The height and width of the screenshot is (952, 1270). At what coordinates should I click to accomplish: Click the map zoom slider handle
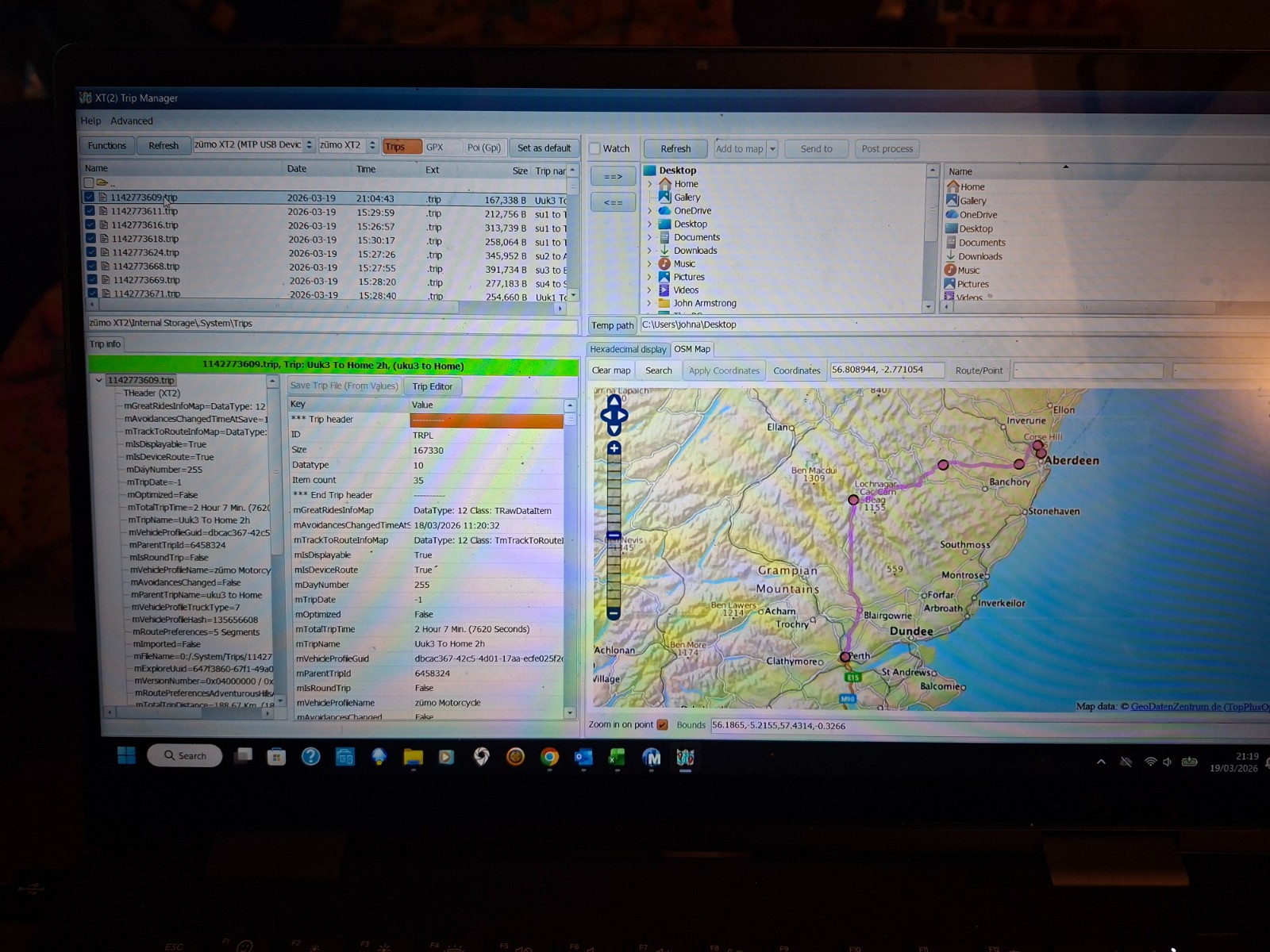point(614,536)
